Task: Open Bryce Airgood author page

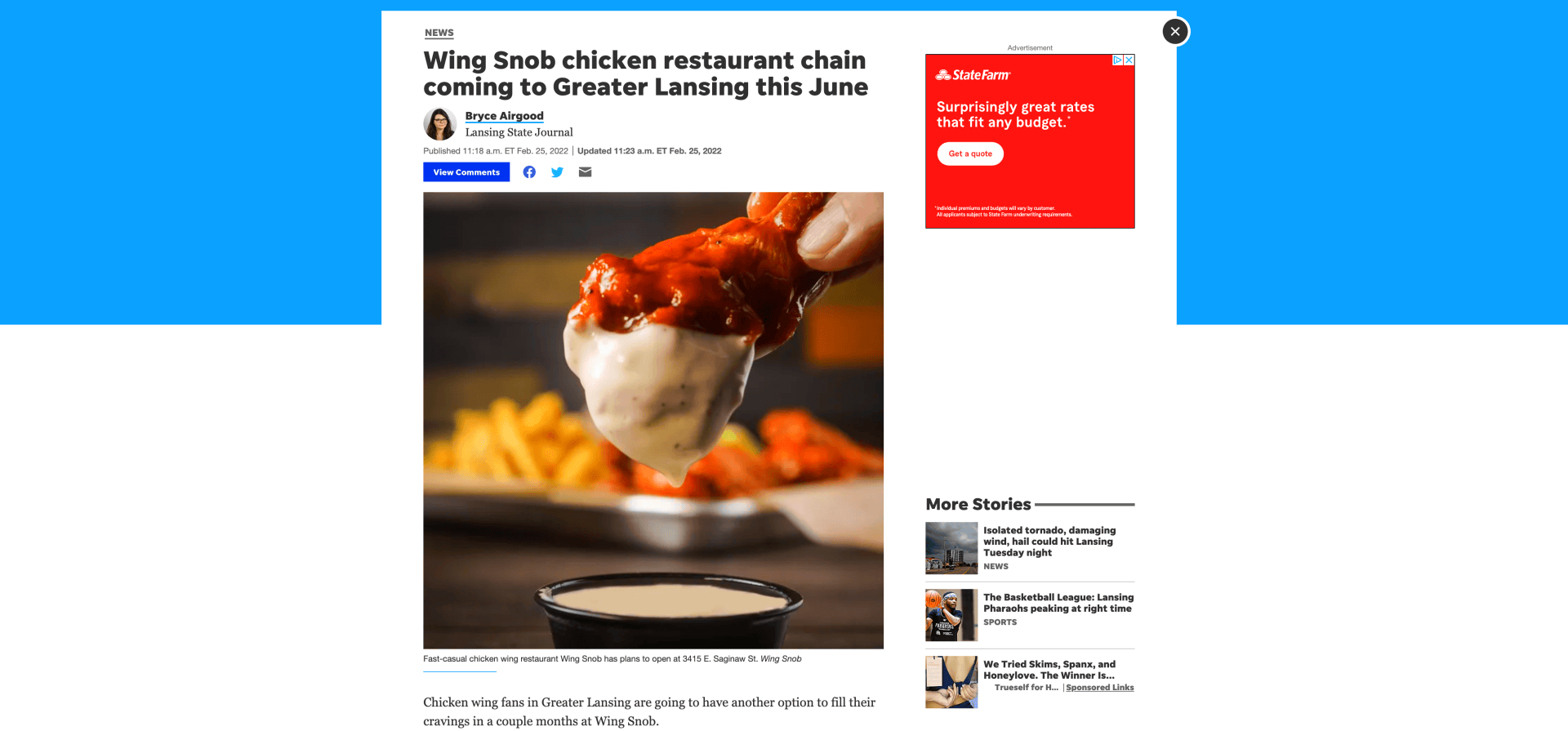Action: pyautogui.click(x=504, y=116)
